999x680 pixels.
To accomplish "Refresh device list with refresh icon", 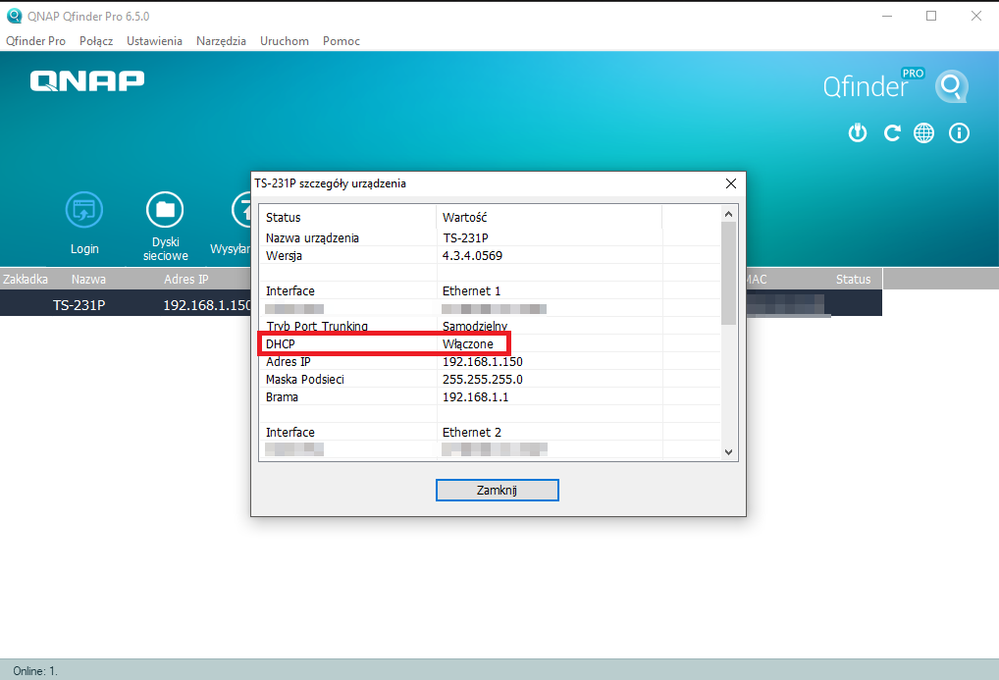I will pos(892,133).
